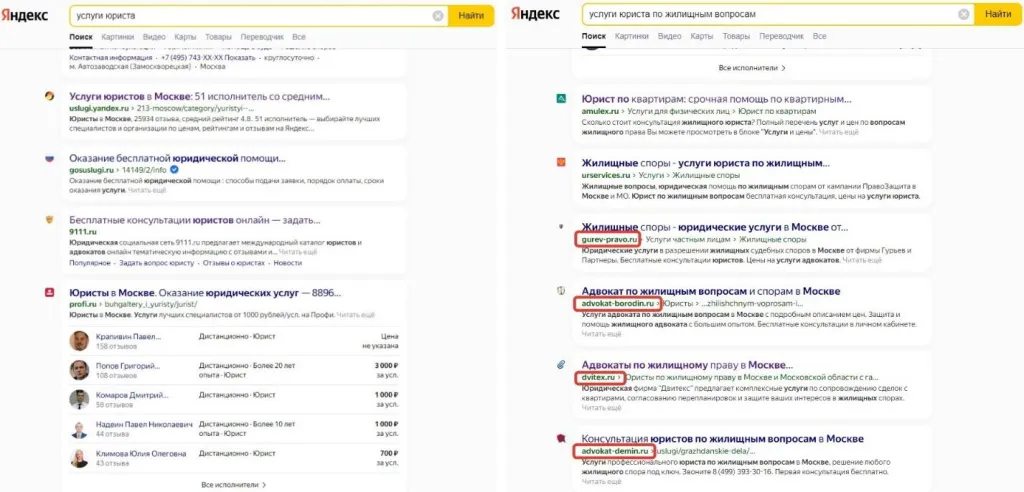
Task: Expand 'Все исполнители' in the right window
Action: (752, 67)
